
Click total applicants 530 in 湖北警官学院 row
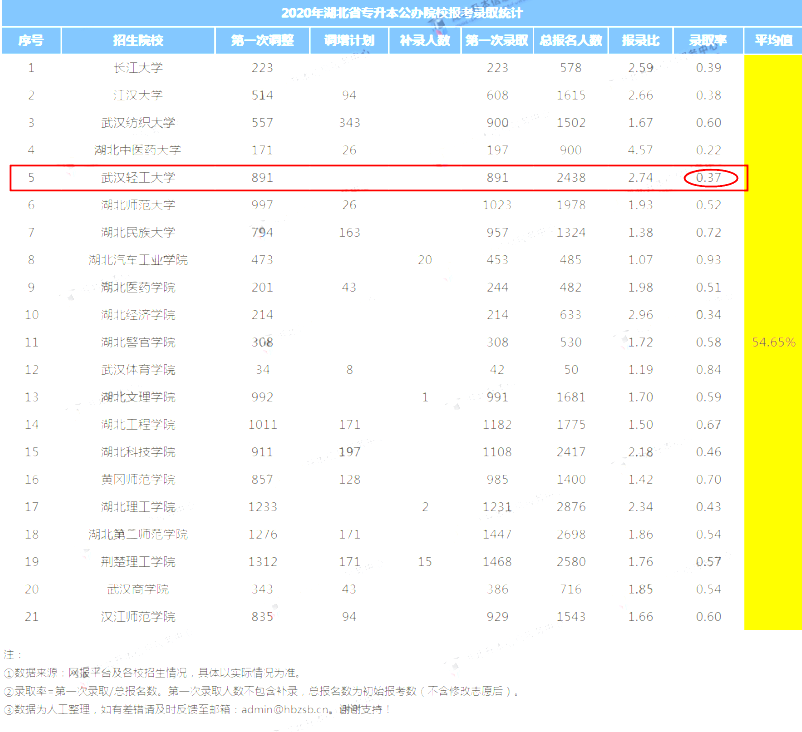click(571, 342)
